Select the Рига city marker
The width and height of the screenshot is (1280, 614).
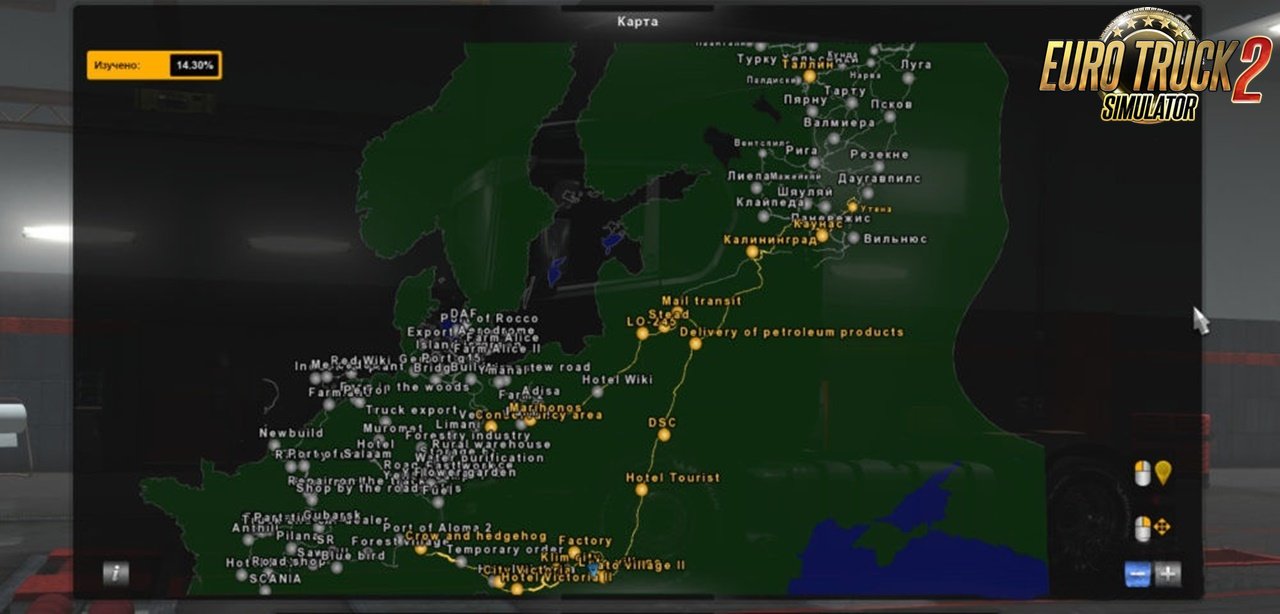[x=814, y=162]
